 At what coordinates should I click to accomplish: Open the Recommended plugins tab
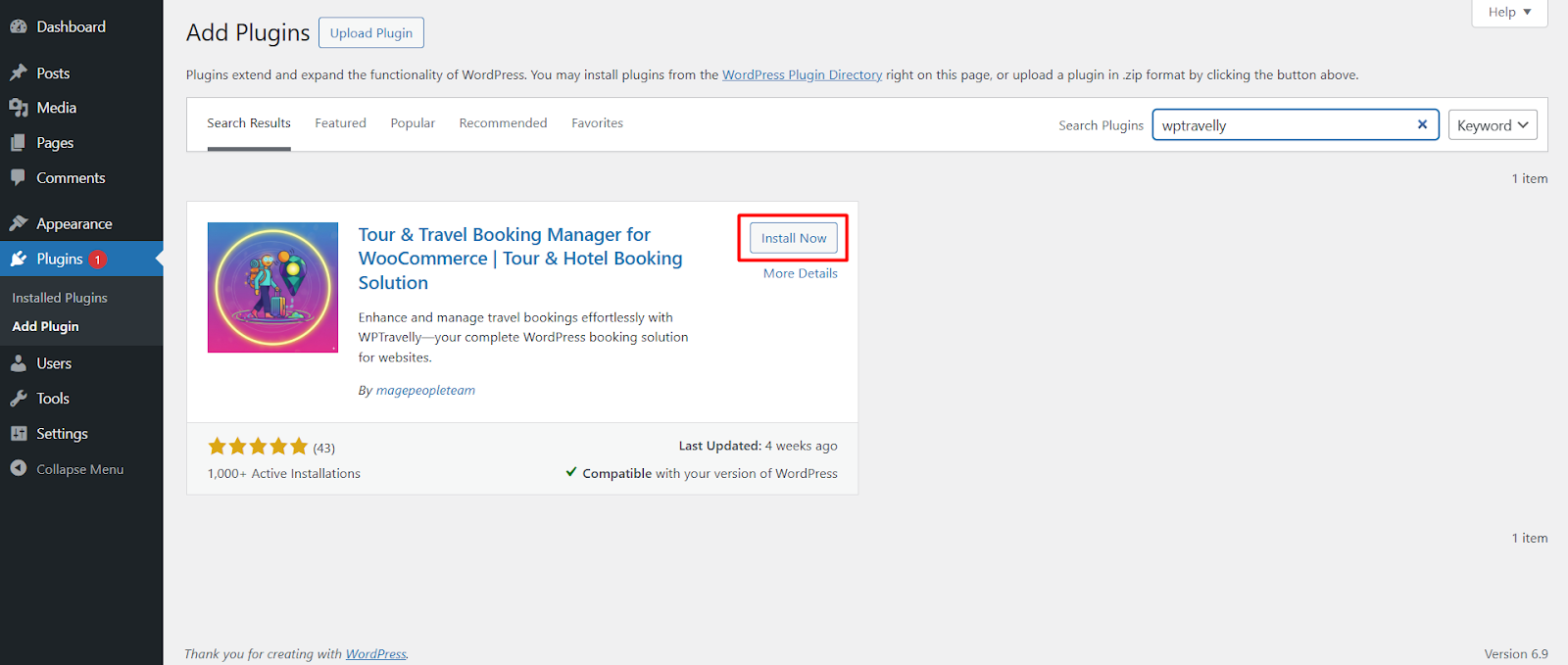(x=503, y=123)
